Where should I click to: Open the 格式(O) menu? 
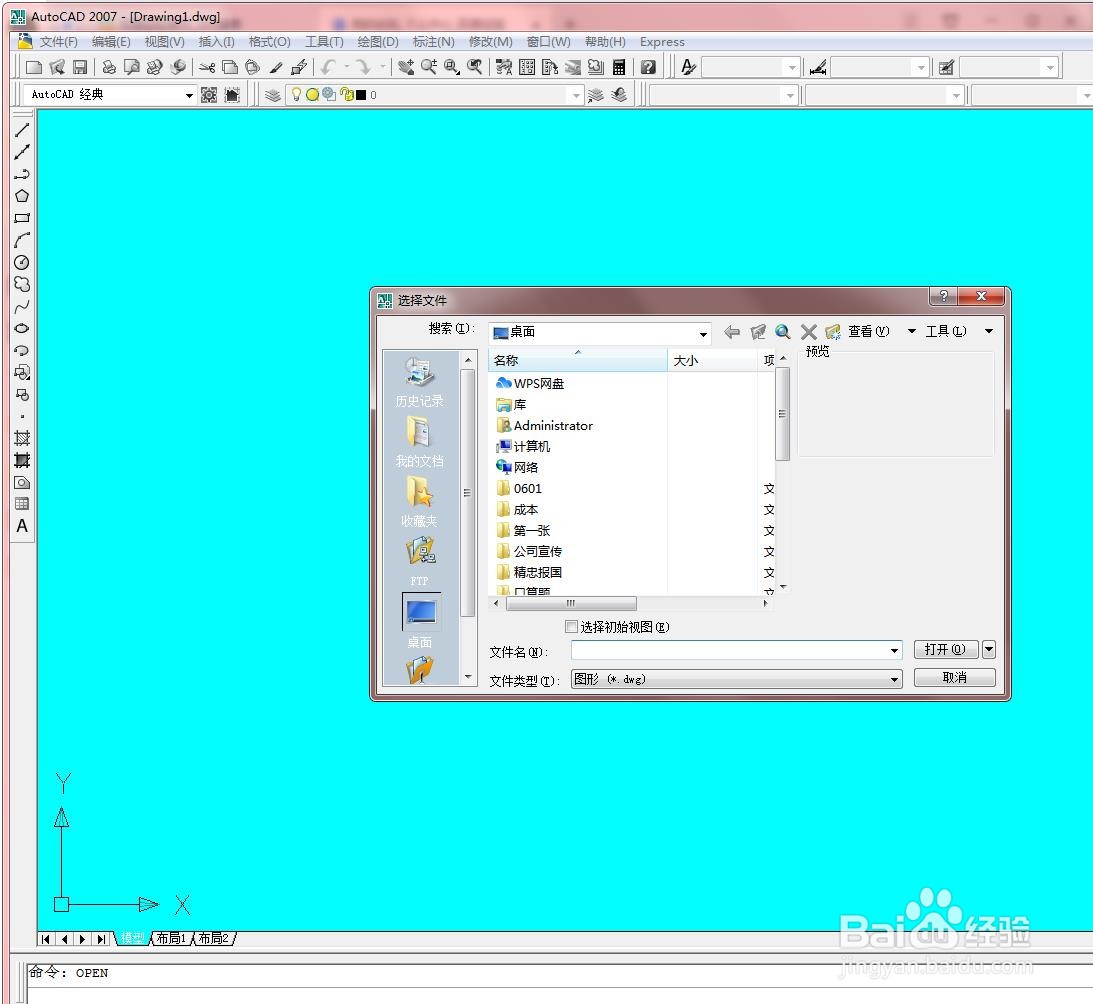coord(269,42)
